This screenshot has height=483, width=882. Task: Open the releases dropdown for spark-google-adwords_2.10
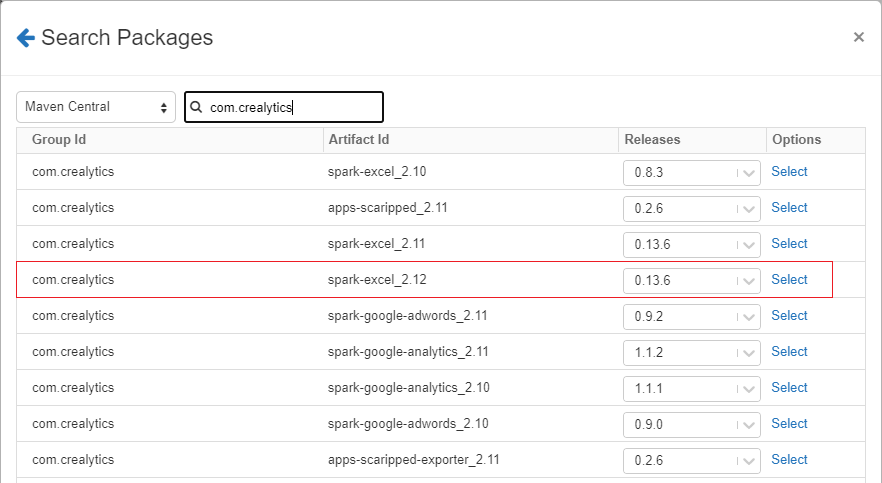click(x=691, y=425)
